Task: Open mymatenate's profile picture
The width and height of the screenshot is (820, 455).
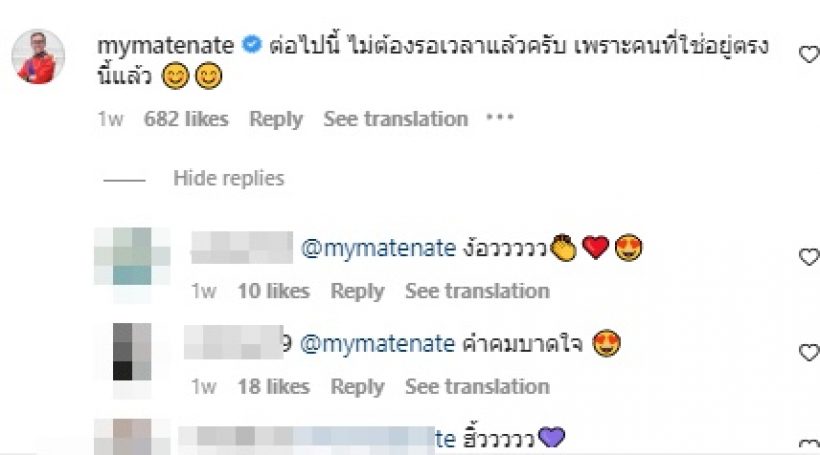Action: point(38,57)
